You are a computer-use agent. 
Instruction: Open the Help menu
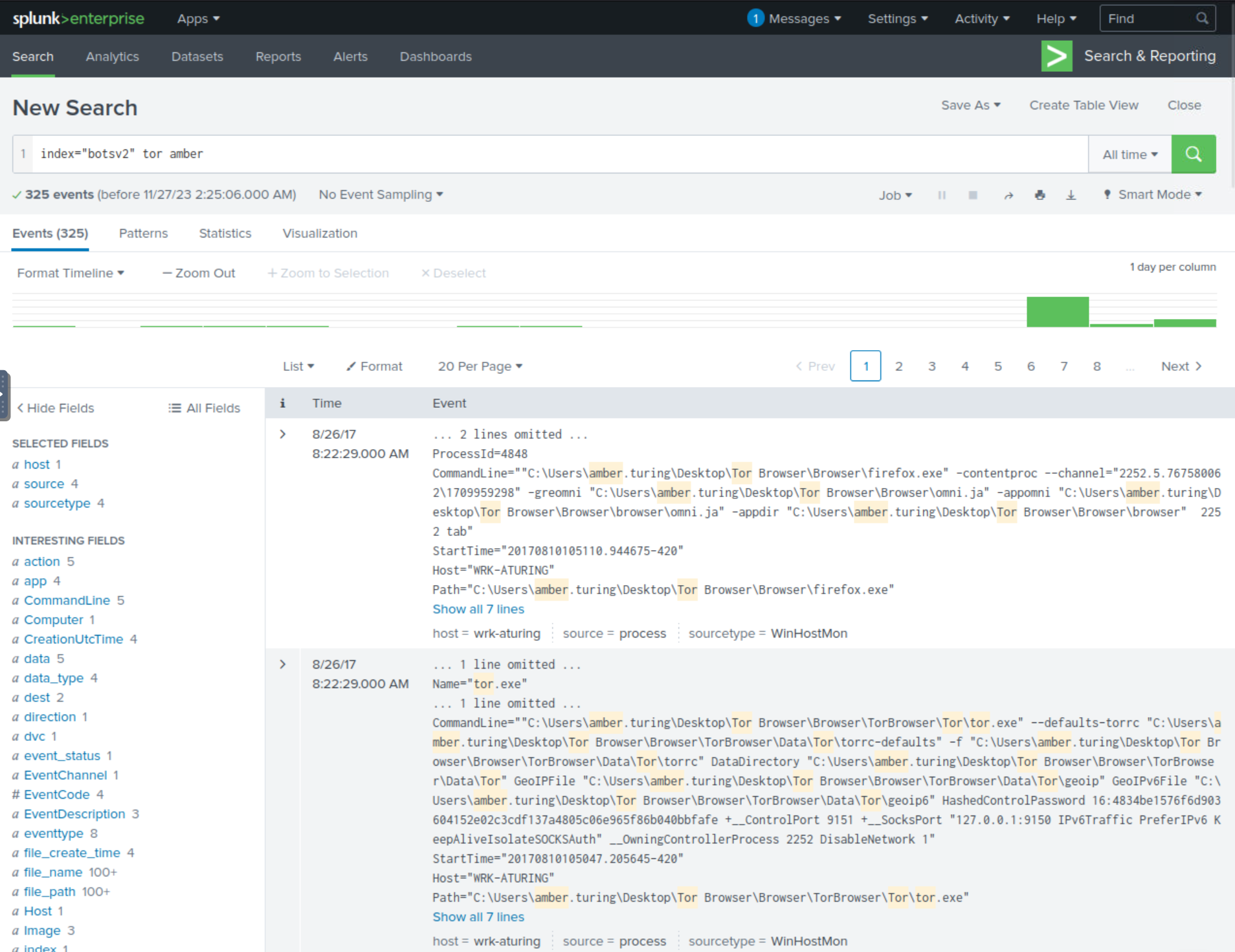[1056, 19]
